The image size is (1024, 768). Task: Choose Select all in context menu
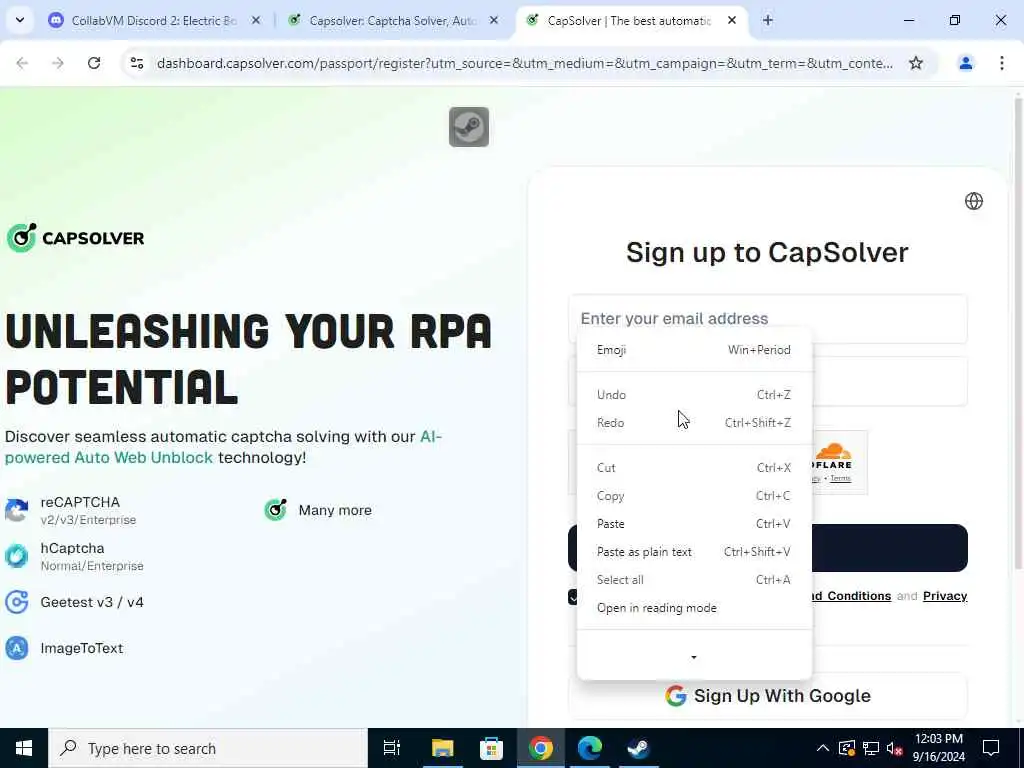(x=694, y=580)
